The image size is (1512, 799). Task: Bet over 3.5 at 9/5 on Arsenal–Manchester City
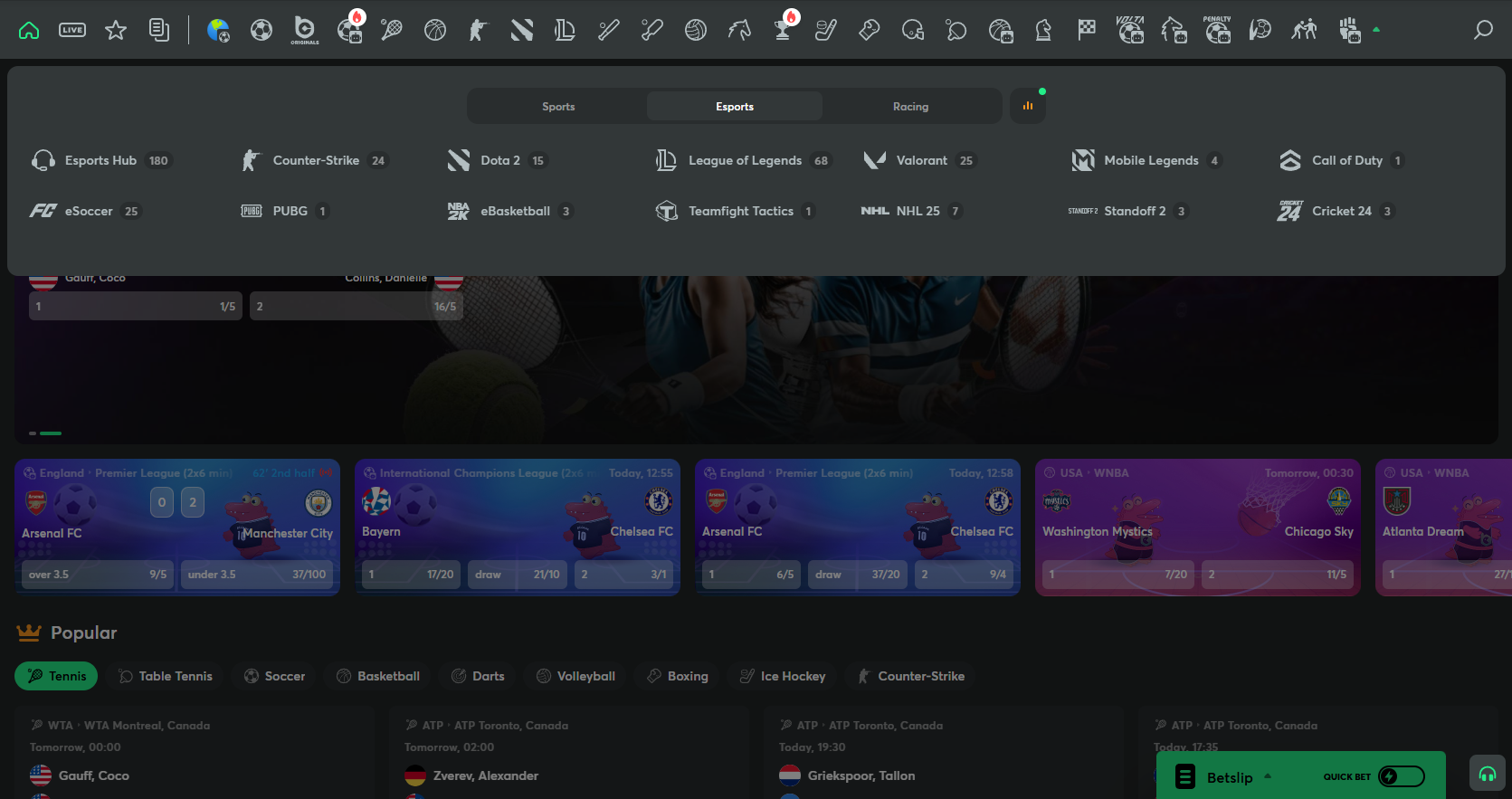(x=98, y=574)
